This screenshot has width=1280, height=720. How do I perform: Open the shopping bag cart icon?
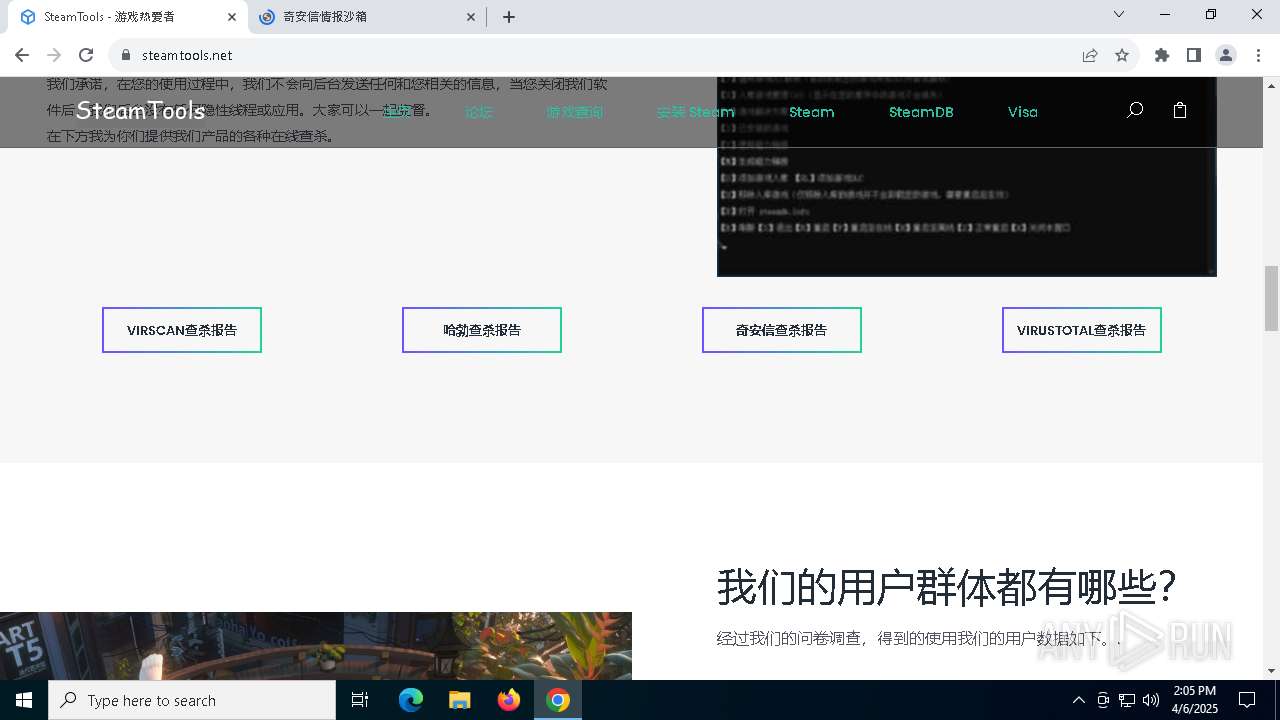pos(1180,111)
